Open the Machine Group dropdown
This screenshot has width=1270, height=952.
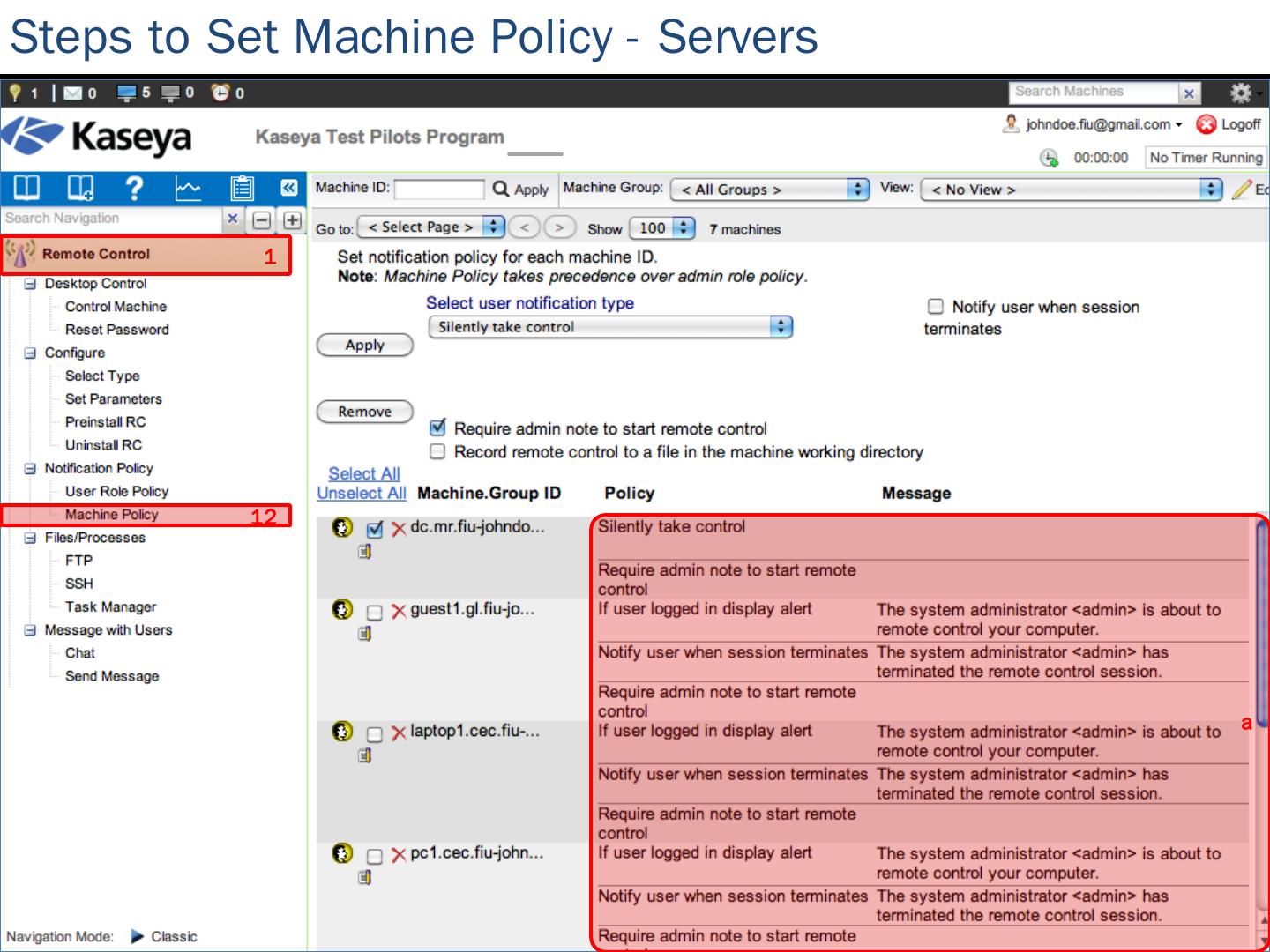pyautogui.click(x=769, y=190)
